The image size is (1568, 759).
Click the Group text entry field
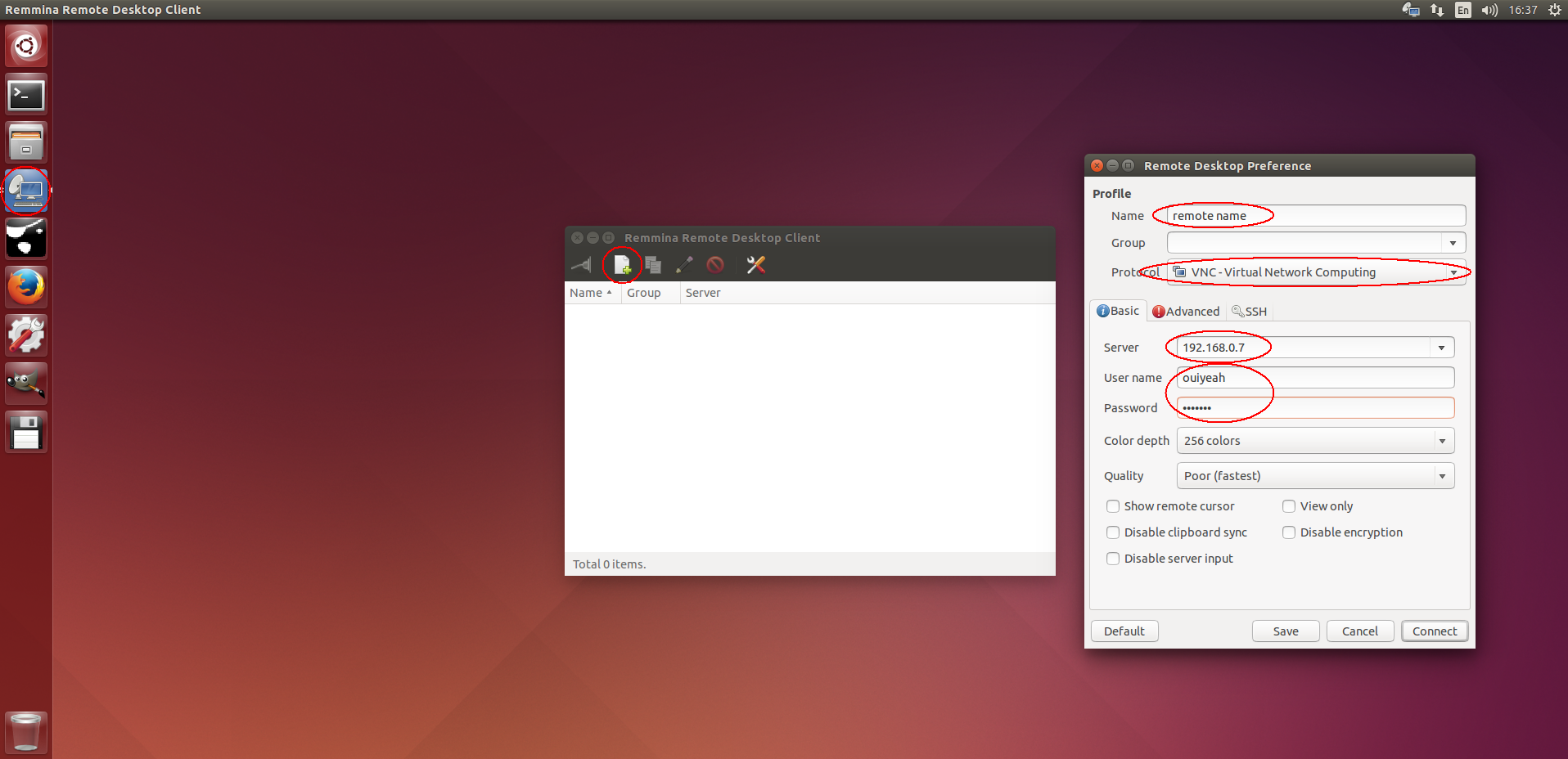coord(1304,243)
